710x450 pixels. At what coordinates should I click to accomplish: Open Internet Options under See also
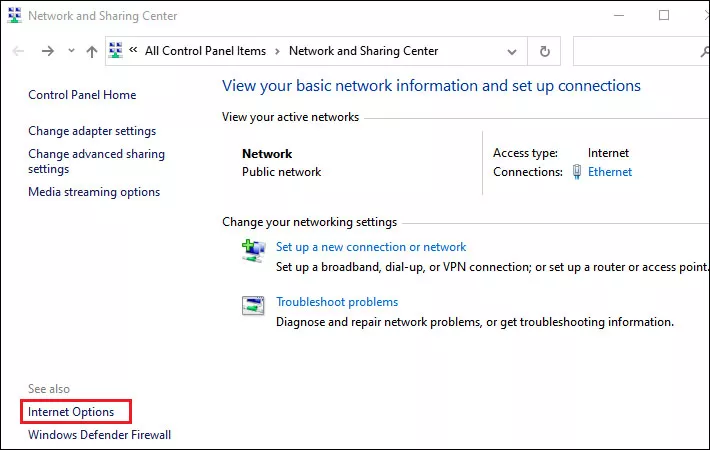(x=71, y=412)
